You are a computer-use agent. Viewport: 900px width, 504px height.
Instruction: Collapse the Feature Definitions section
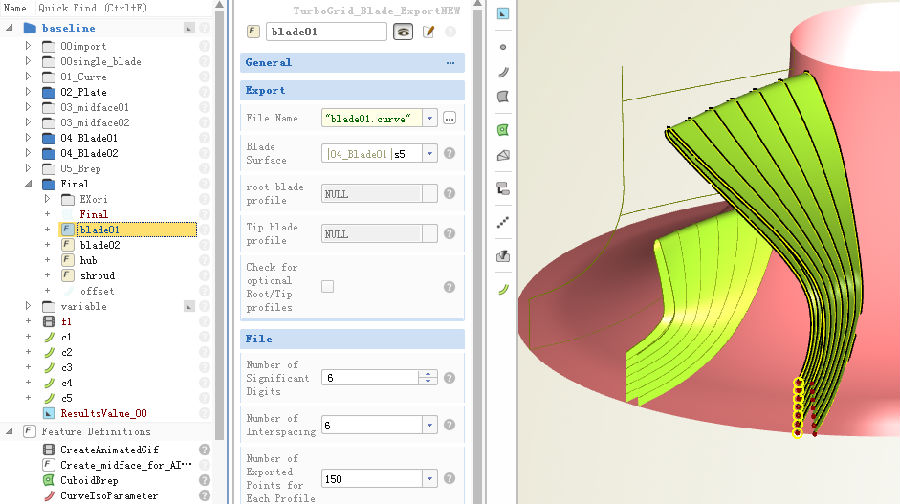coord(9,431)
